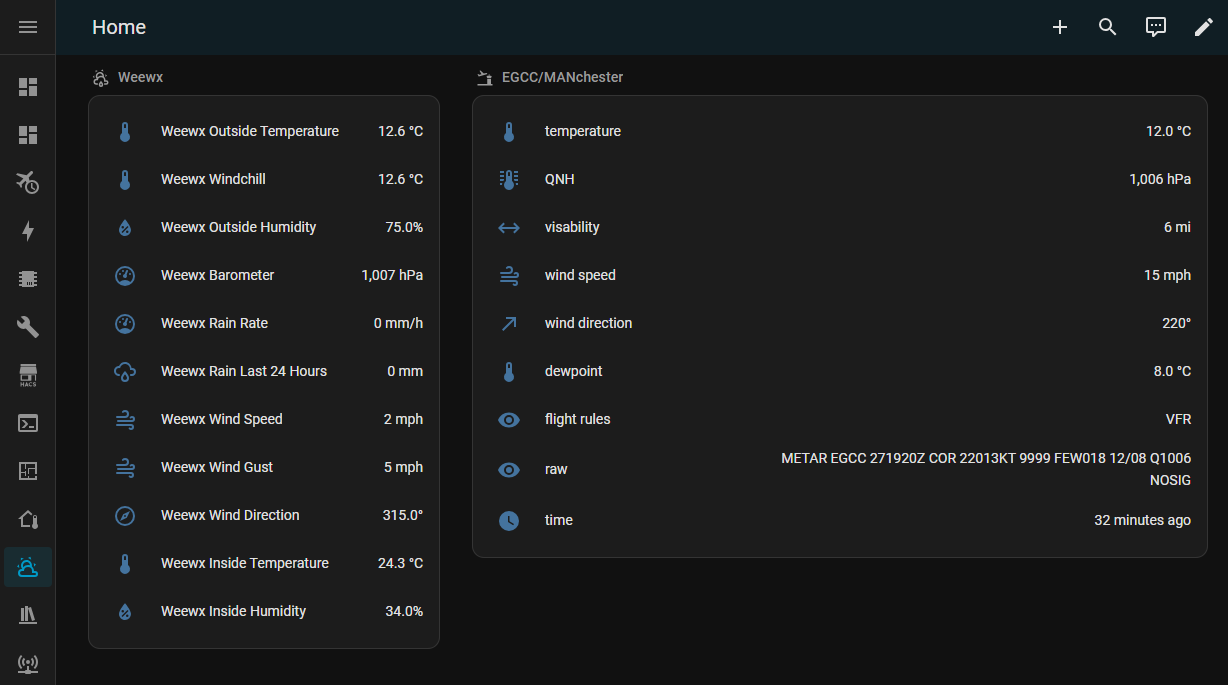Click the VFR flight rules value
Viewport: 1228px width, 685px height.
point(1177,419)
